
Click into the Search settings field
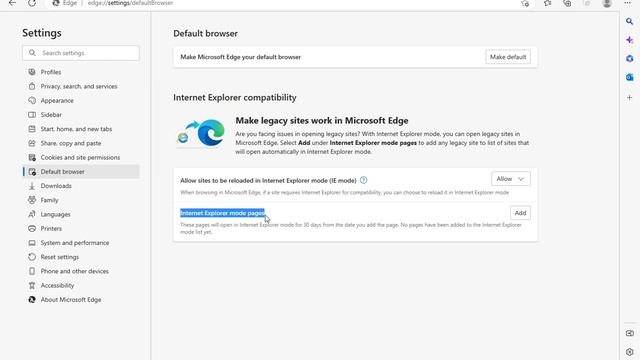(x=81, y=53)
